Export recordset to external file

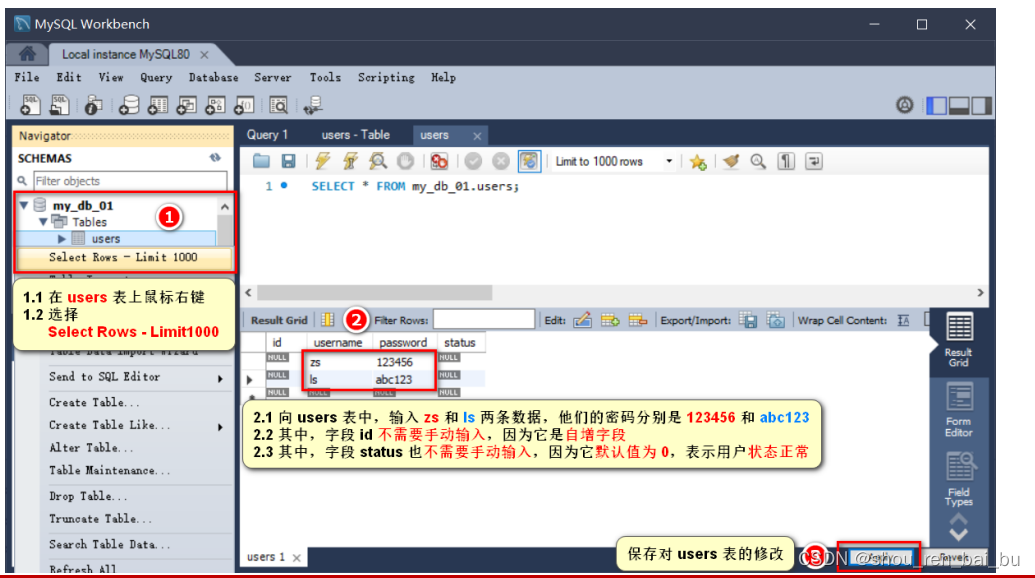pyautogui.click(x=748, y=321)
